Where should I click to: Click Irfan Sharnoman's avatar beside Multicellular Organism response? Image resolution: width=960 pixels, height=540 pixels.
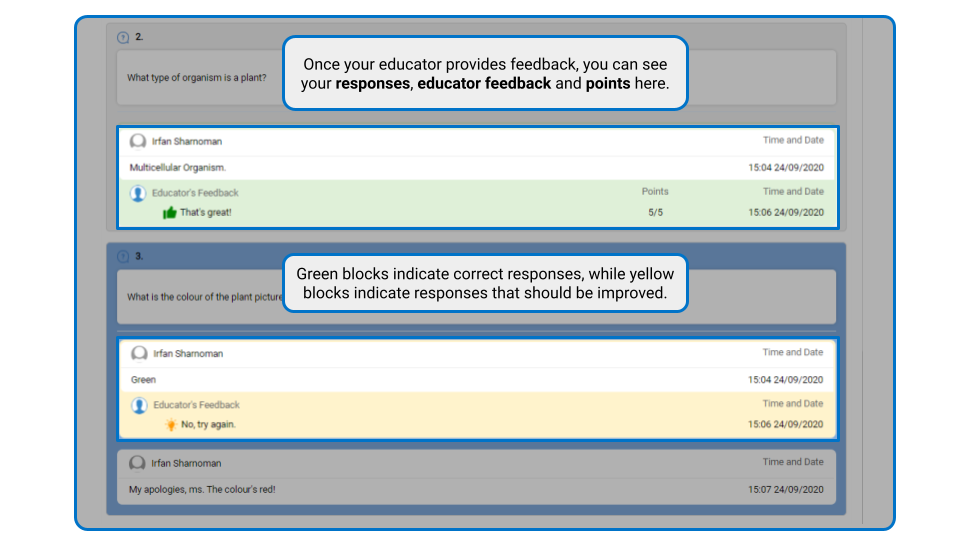(x=138, y=141)
